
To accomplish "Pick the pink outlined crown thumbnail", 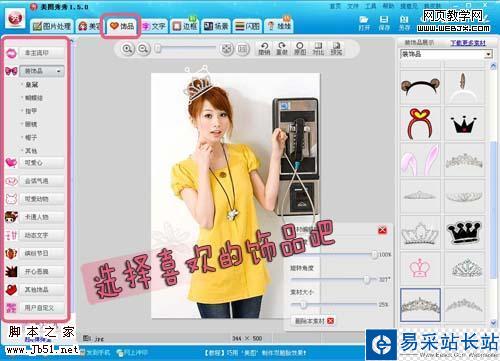I will (x=420, y=268).
